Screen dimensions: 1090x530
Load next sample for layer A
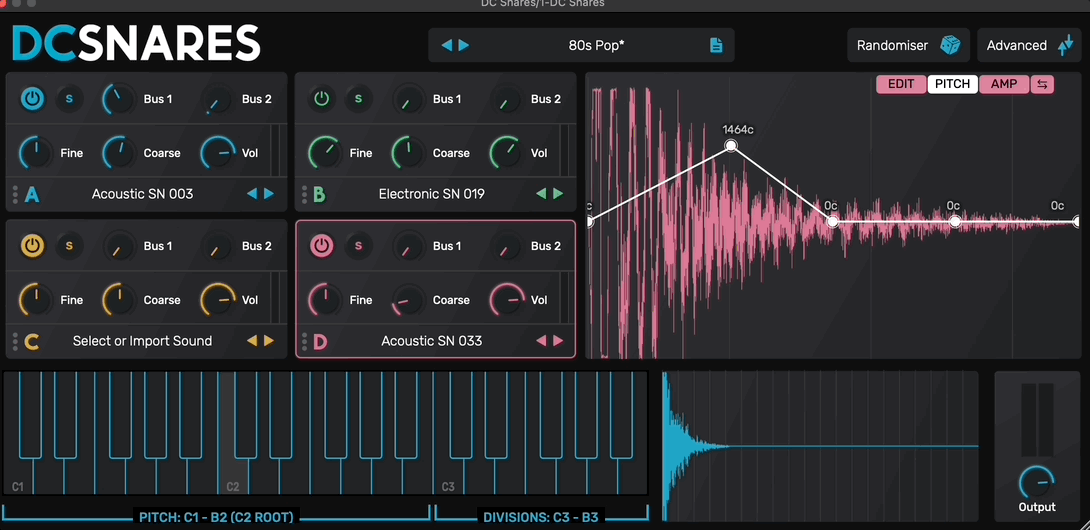click(x=268, y=194)
